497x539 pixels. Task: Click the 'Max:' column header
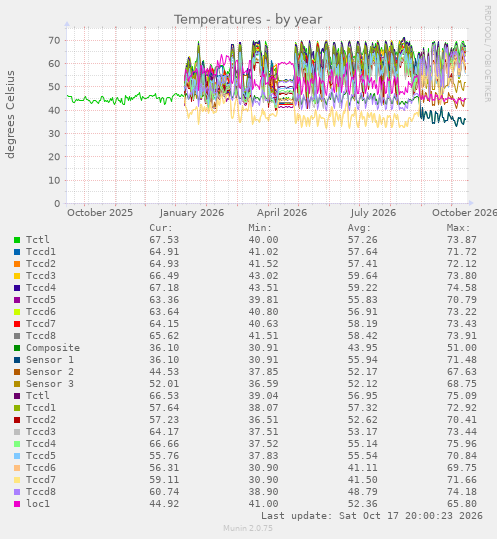pos(458,228)
